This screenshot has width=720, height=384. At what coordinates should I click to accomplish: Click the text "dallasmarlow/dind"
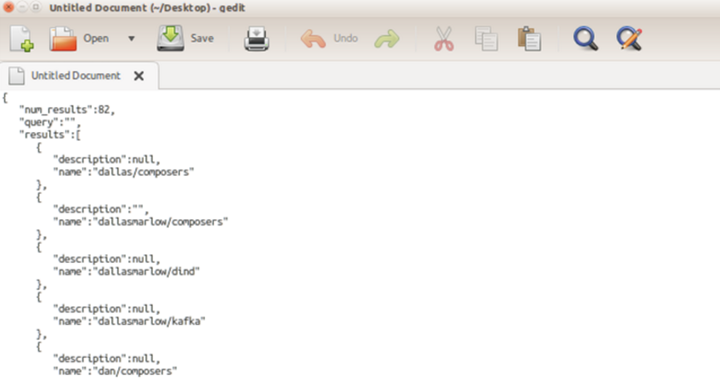coord(146,271)
